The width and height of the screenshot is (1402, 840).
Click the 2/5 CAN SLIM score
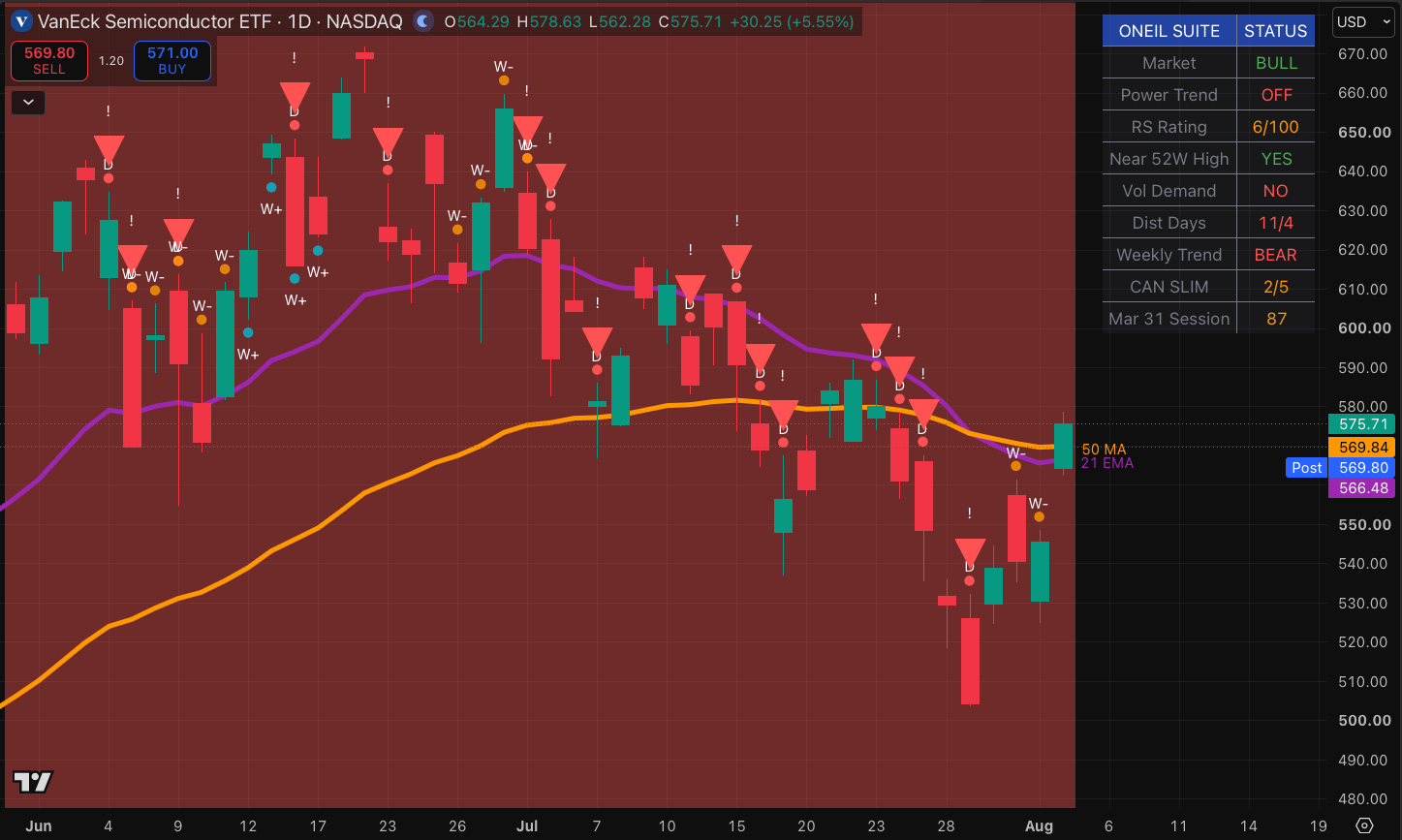pos(1276,287)
